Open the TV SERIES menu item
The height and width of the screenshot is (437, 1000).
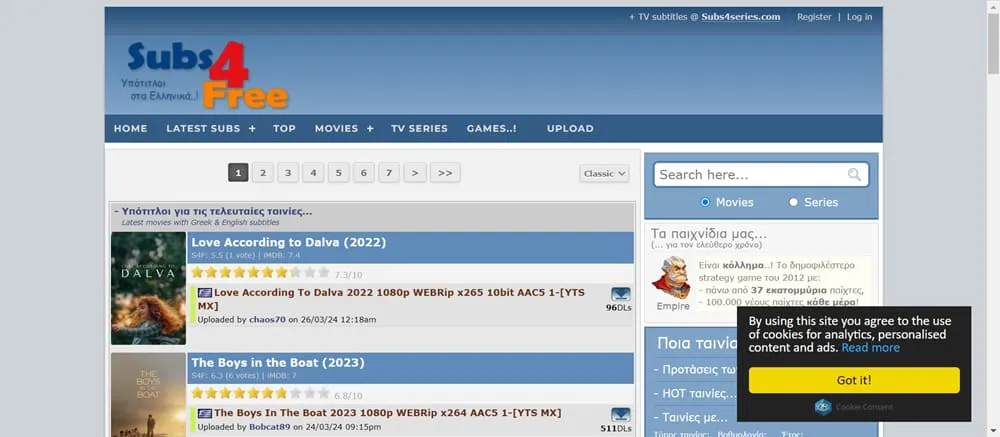[x=419, y=129]
